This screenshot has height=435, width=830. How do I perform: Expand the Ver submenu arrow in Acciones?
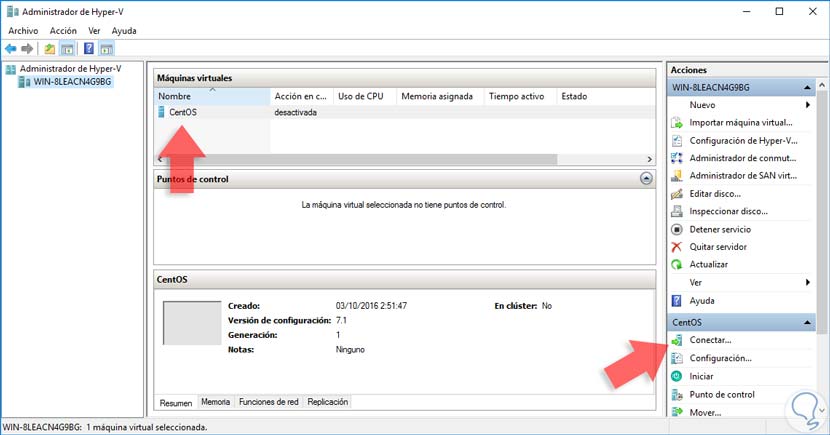coord(808,283)
